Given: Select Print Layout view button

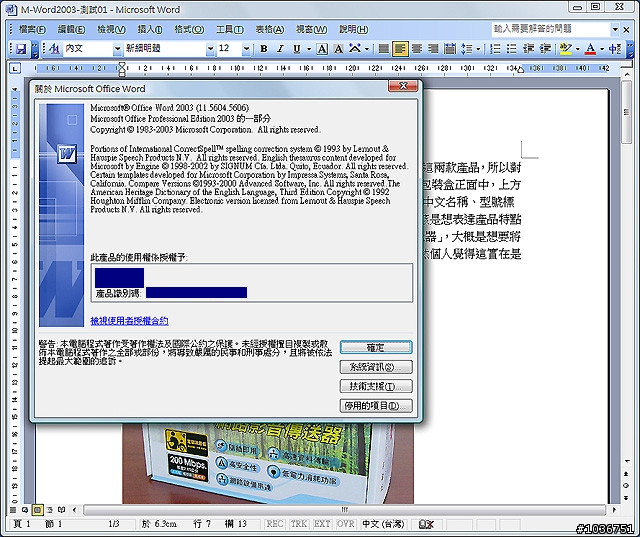Looking at the screenshot, I should pyautogui.click(x=37, y=510).
